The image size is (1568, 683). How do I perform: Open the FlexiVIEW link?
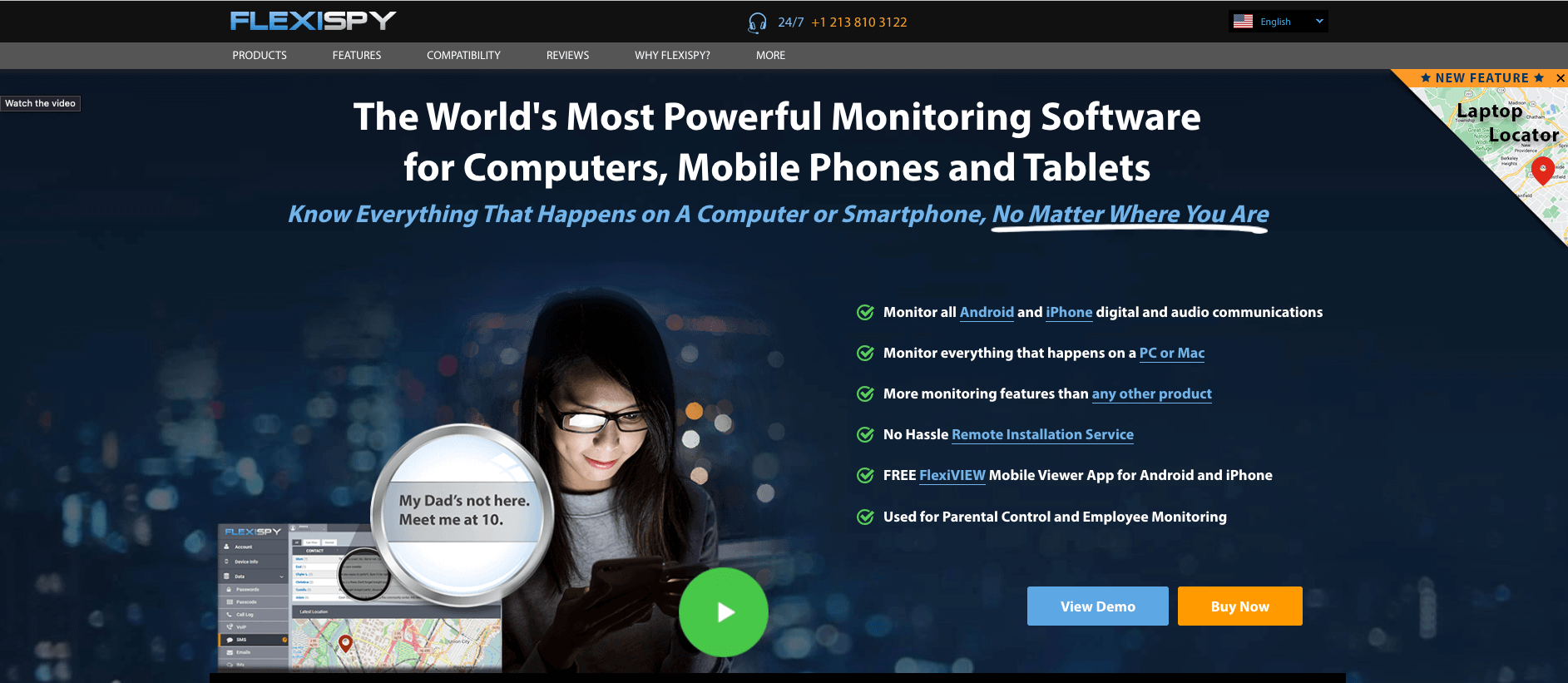[x=952, y=476]
